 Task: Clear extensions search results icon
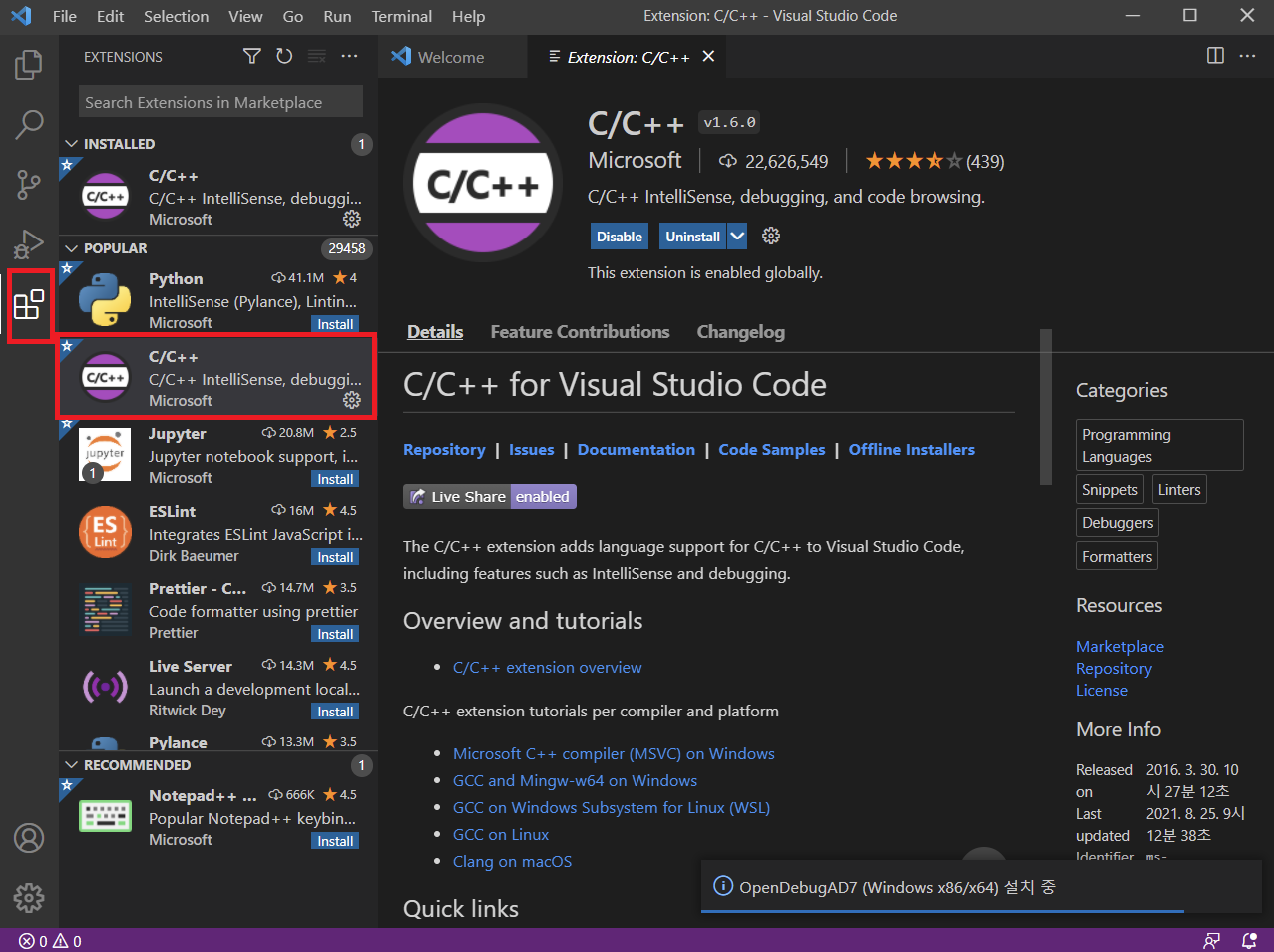click(x=317, y=56)
